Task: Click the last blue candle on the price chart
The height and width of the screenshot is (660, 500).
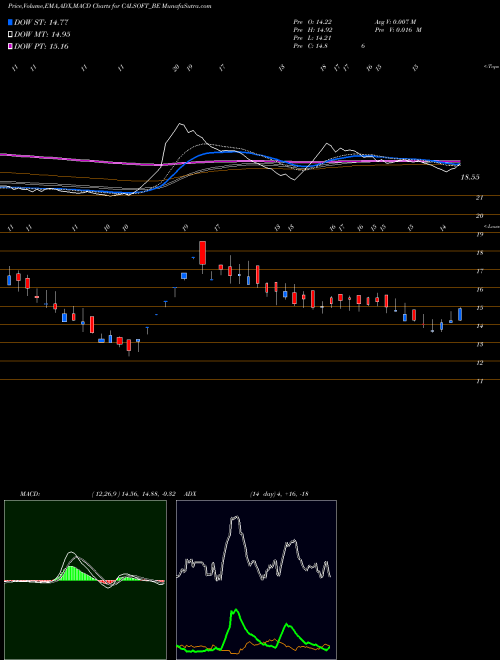Action: 460,314
